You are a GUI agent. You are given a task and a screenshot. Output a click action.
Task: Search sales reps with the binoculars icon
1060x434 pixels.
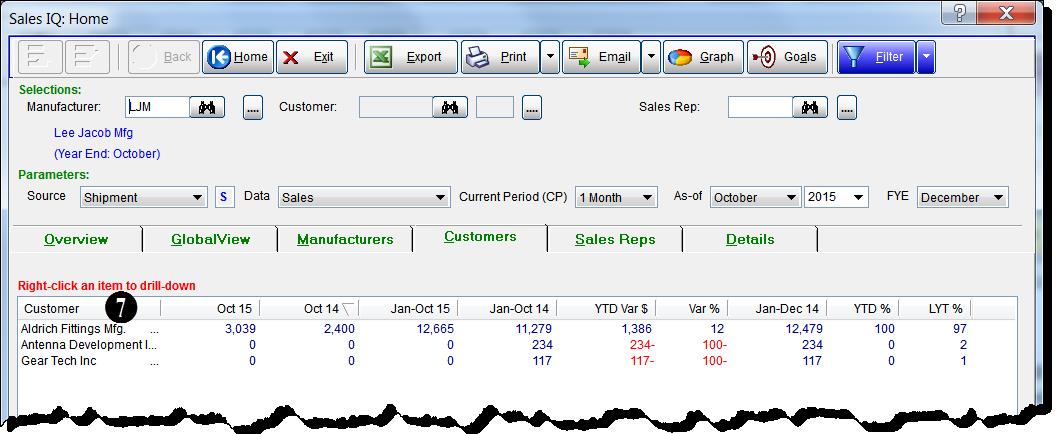pyautogui.click(x=810, y=107)
